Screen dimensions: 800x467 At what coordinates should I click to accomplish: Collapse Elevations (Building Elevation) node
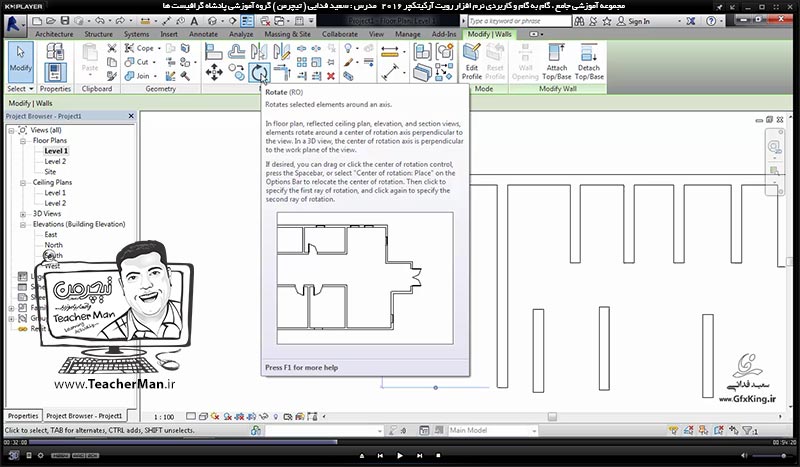23,225
